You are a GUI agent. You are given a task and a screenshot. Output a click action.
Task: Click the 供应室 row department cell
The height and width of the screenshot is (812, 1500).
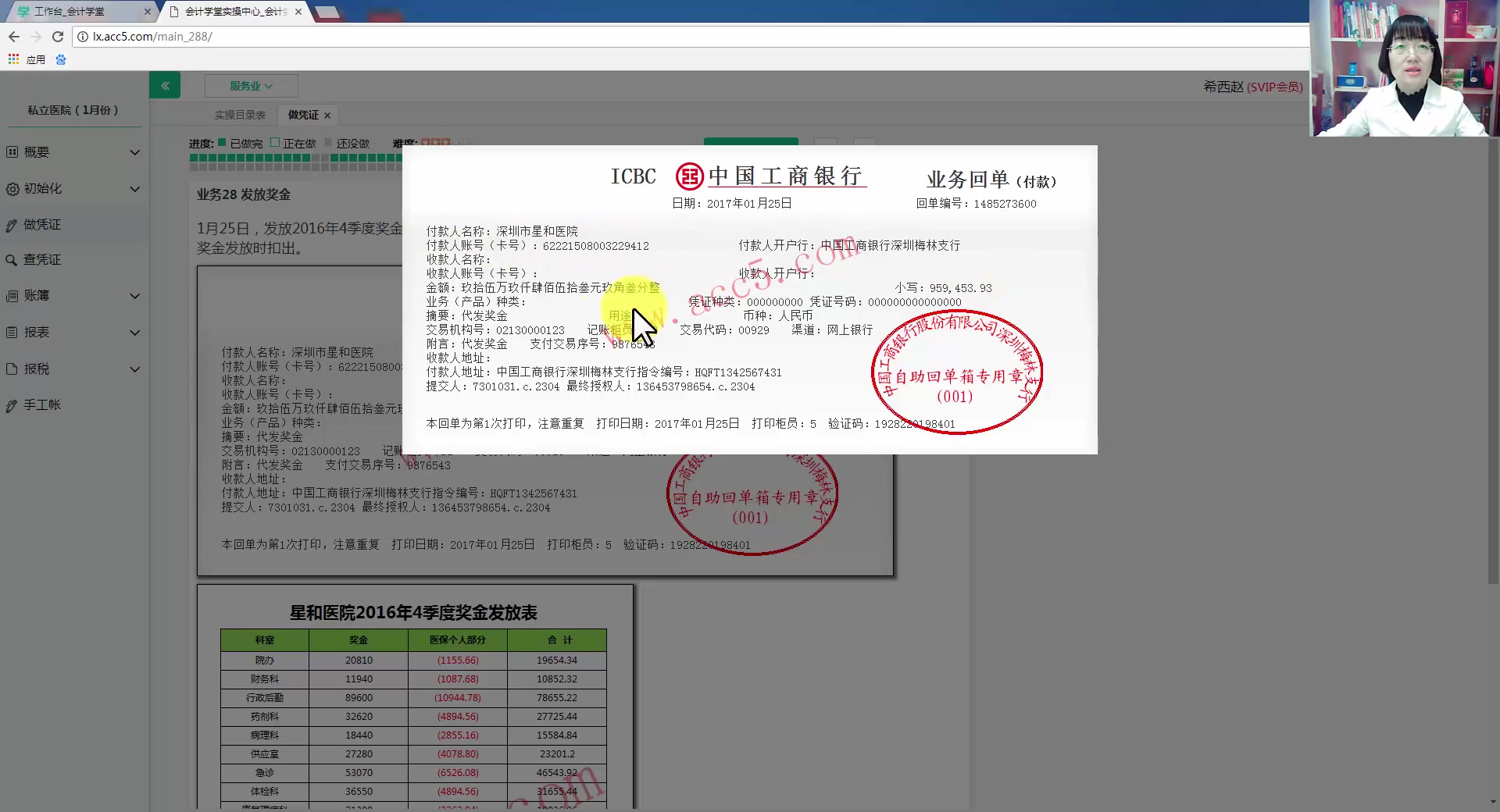coord(265,754)
